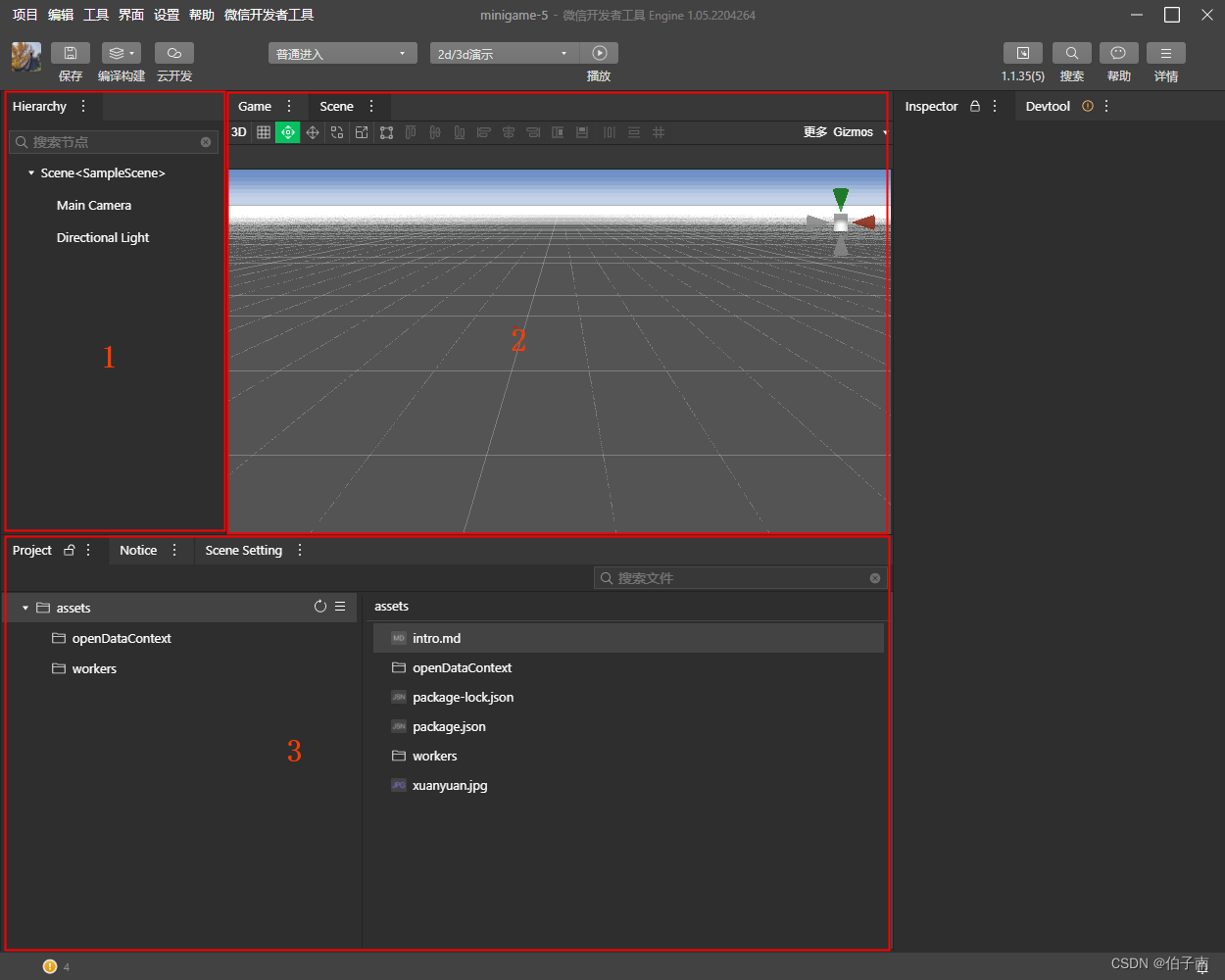Image resolution: width=1225 pixels, height=980 pixels.
Task: Click the align horizontal center icon
Action: pyautogui.click(x=509, y=132)
